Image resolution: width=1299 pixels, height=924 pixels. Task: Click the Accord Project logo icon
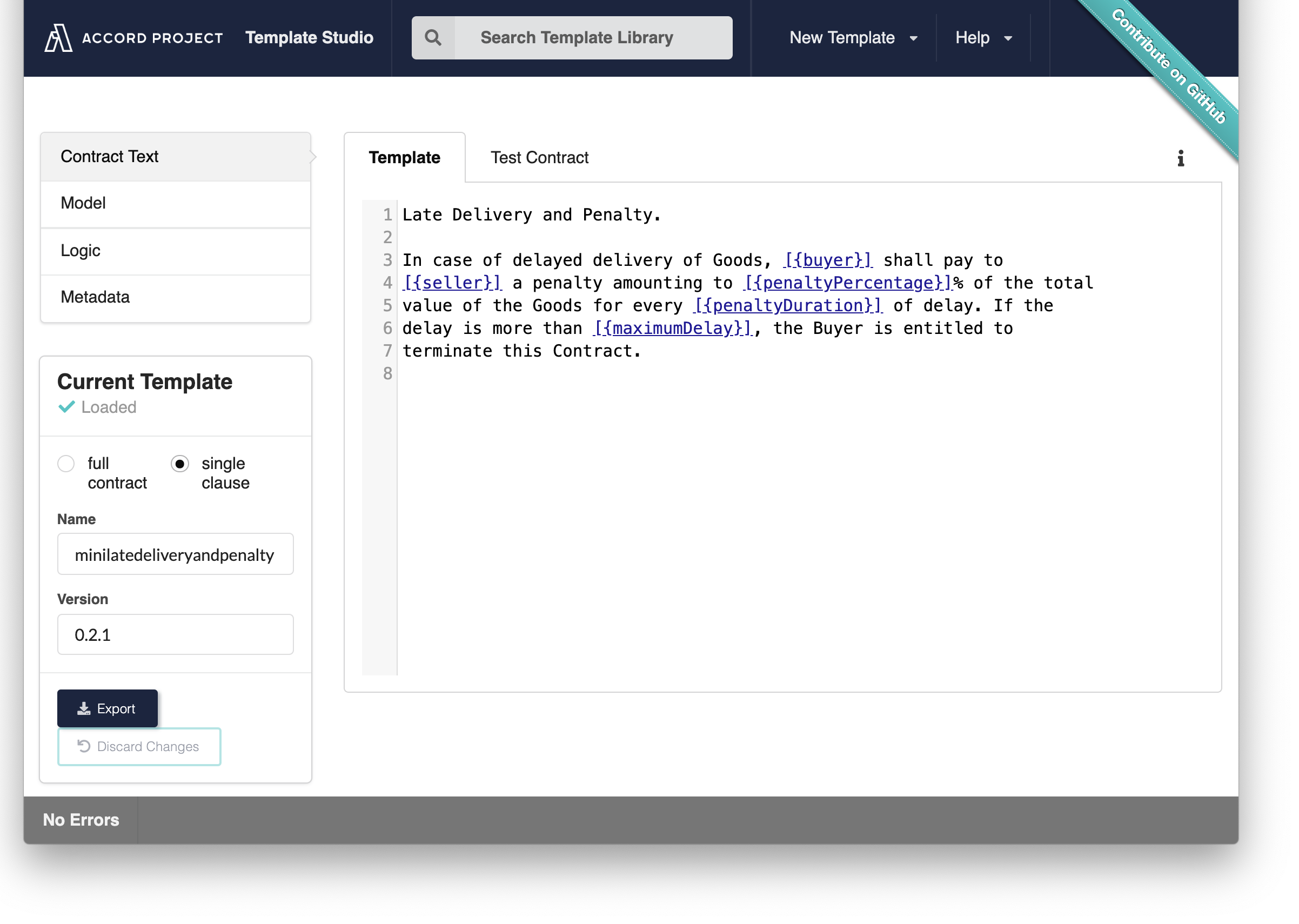58,37
